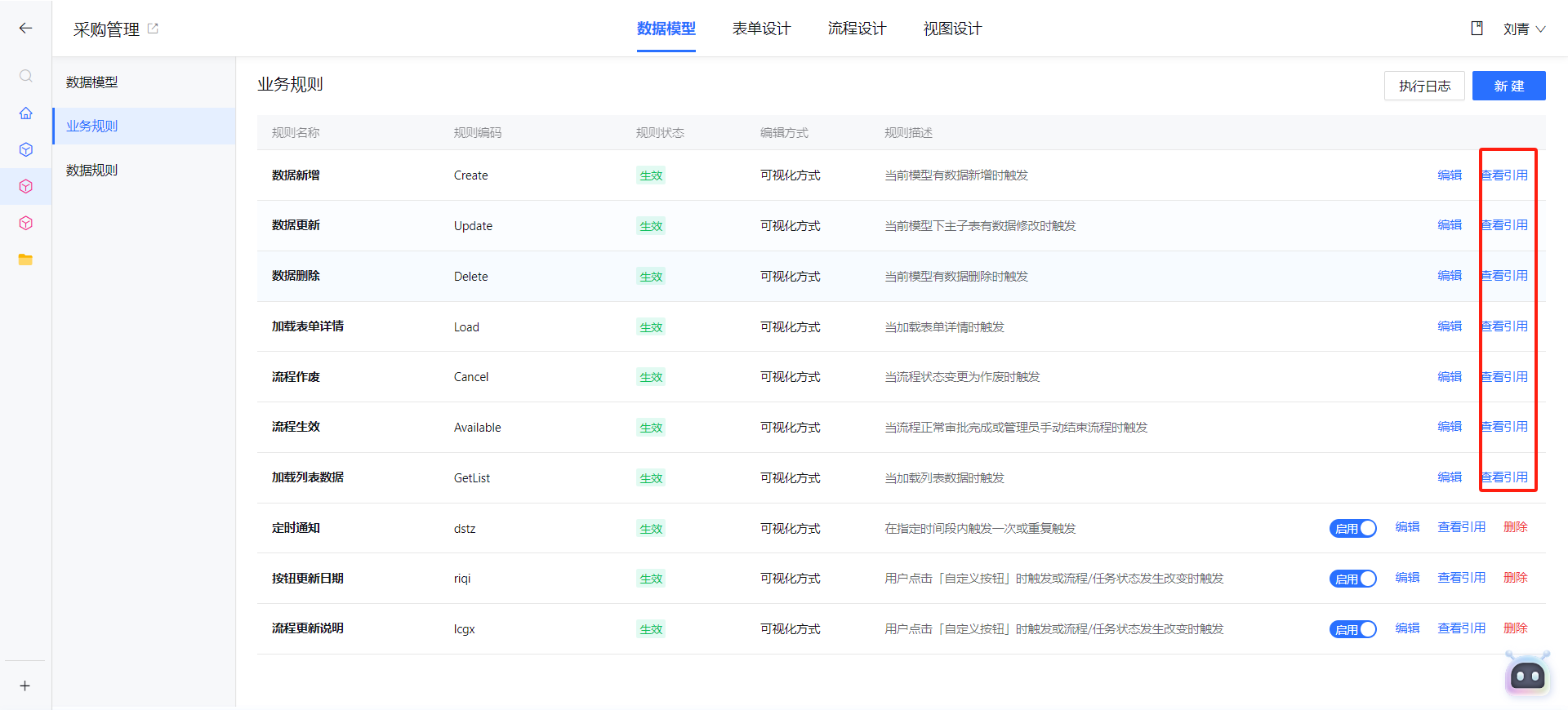Image resolution: width=1568 pixels, height=710 pixels.
Task: Click the 规则描述 column header
Action: tap(908, 132)
